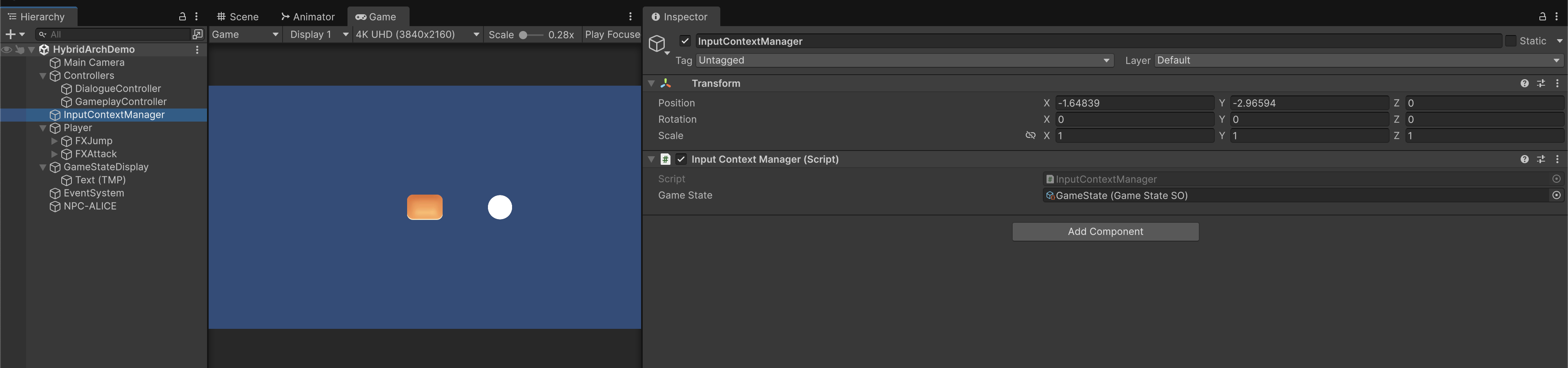
Task: Open the HybridArchDemo scene options menu
Action: point(197,50)
